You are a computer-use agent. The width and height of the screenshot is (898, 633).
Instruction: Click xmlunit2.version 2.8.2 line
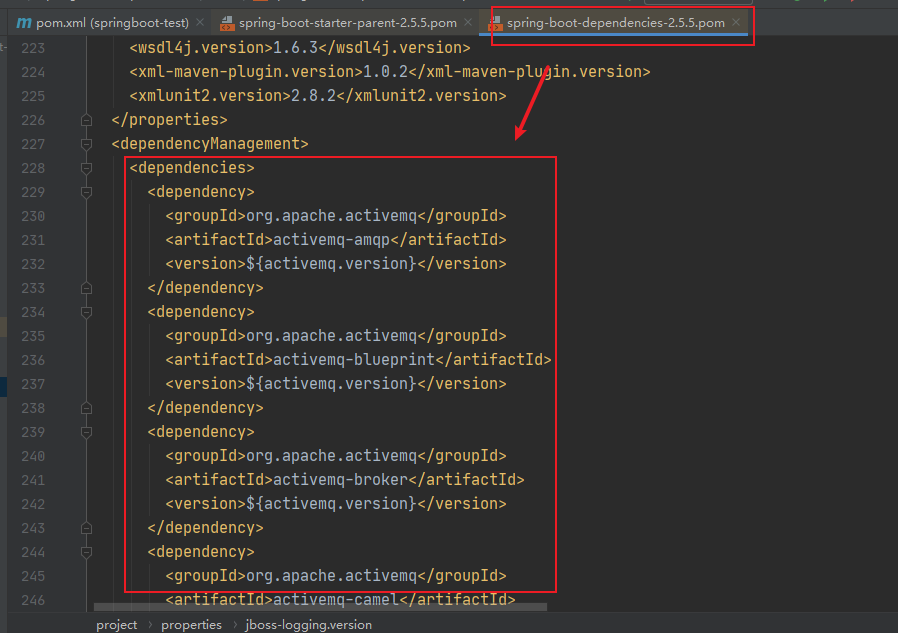click(x=318, y=96)
